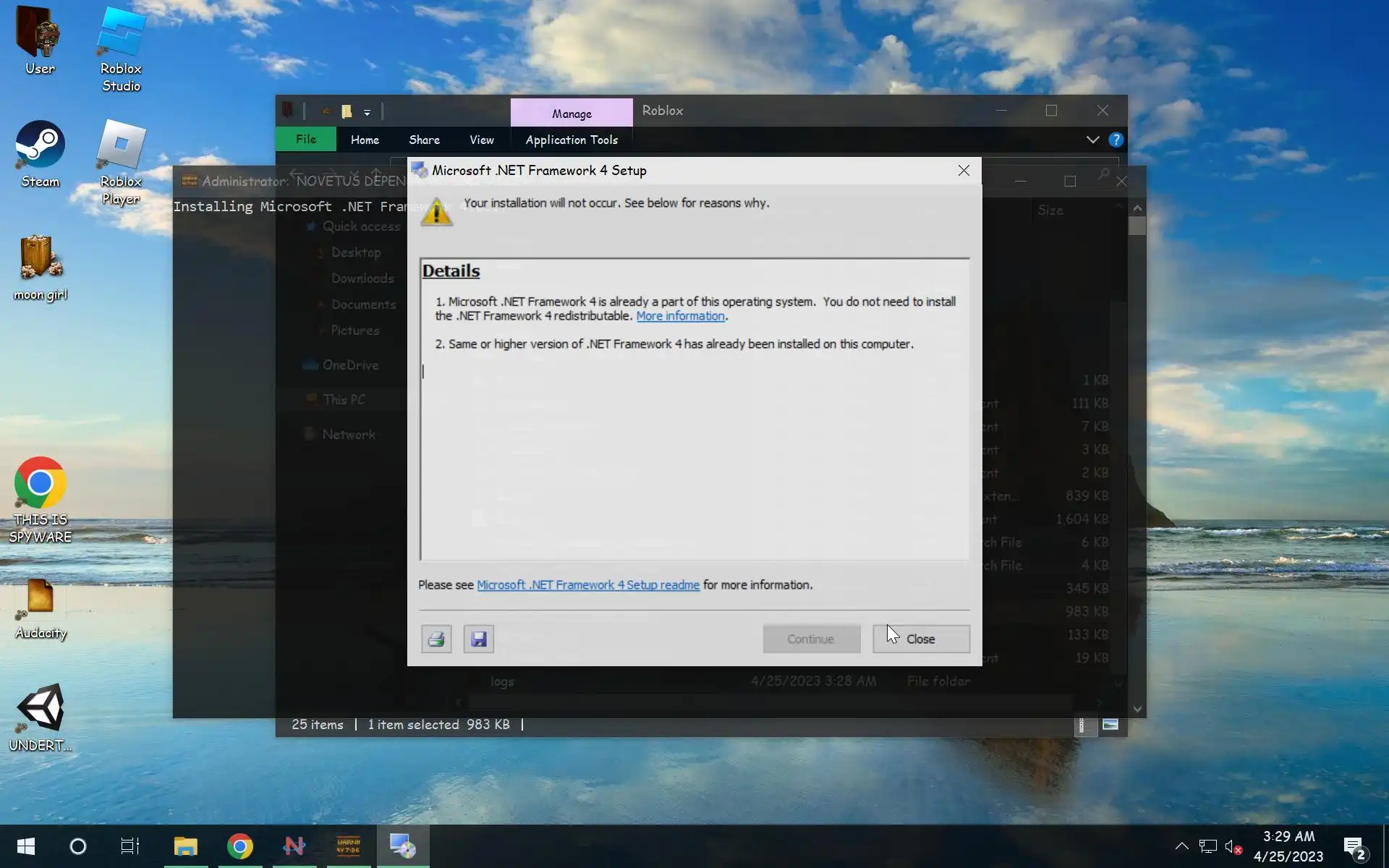
Task: Click the print icon in the setup dialog
Action: 436,639
